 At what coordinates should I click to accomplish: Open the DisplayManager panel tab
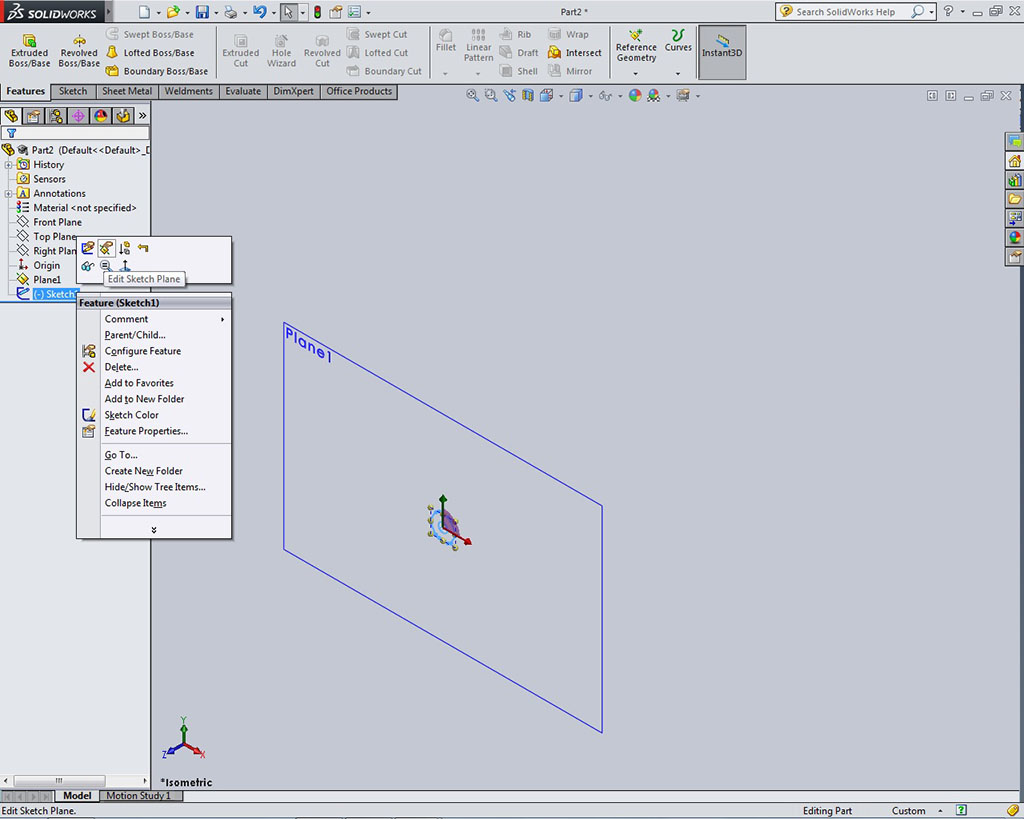pyautogui.click(x=100, y=116)
